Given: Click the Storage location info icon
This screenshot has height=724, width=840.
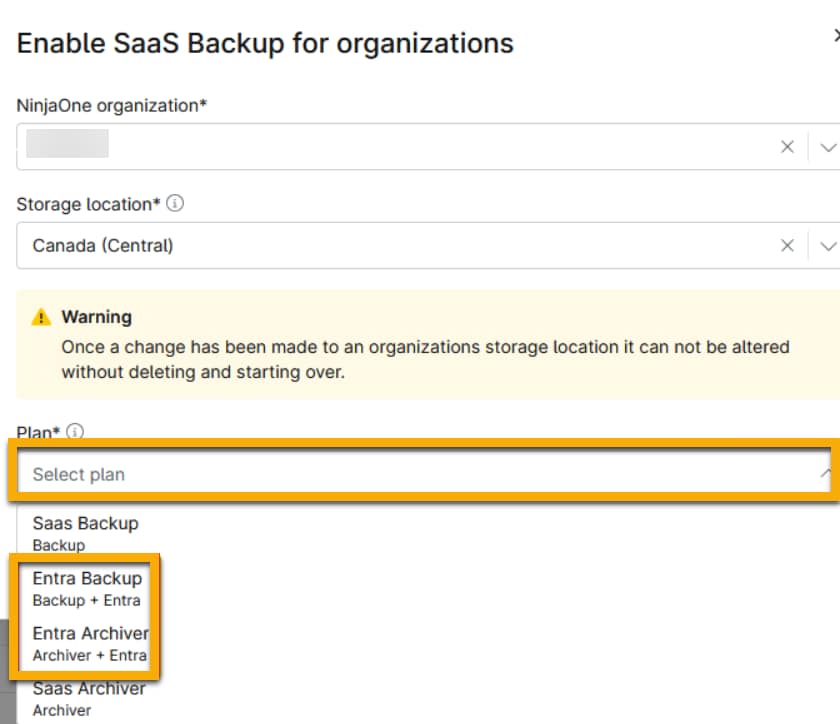Looking at the screenshot, I should pyautogui.click(x=175, y=204).
